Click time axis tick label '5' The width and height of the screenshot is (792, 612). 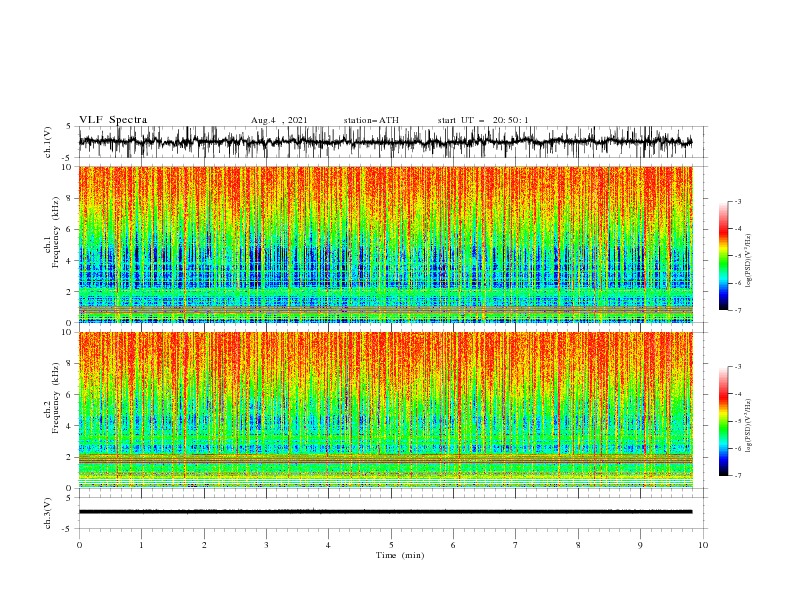(391, 545)
